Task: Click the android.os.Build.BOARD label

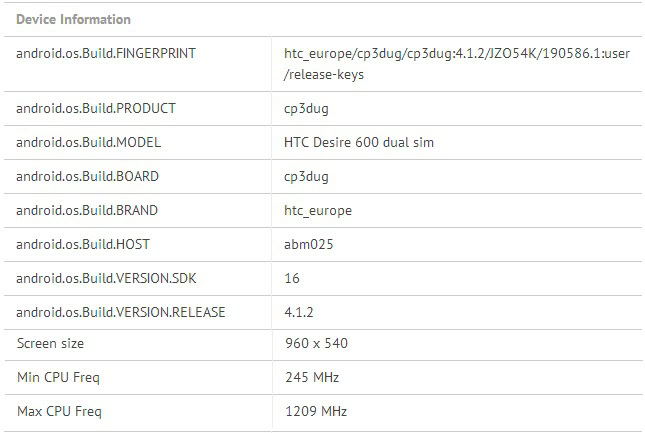Action: 88,176
